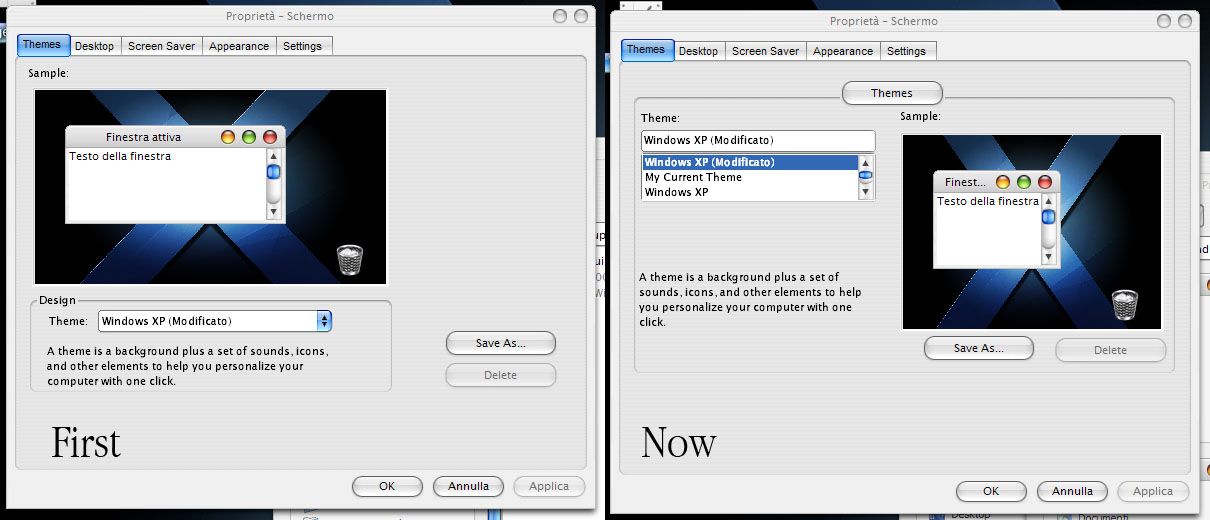The width and height of the screenshot is (1210, 520).
Task: Select the Recycle Bin icon in right dialog preview
Action: pyautogui.click(x=1125, y=304)
